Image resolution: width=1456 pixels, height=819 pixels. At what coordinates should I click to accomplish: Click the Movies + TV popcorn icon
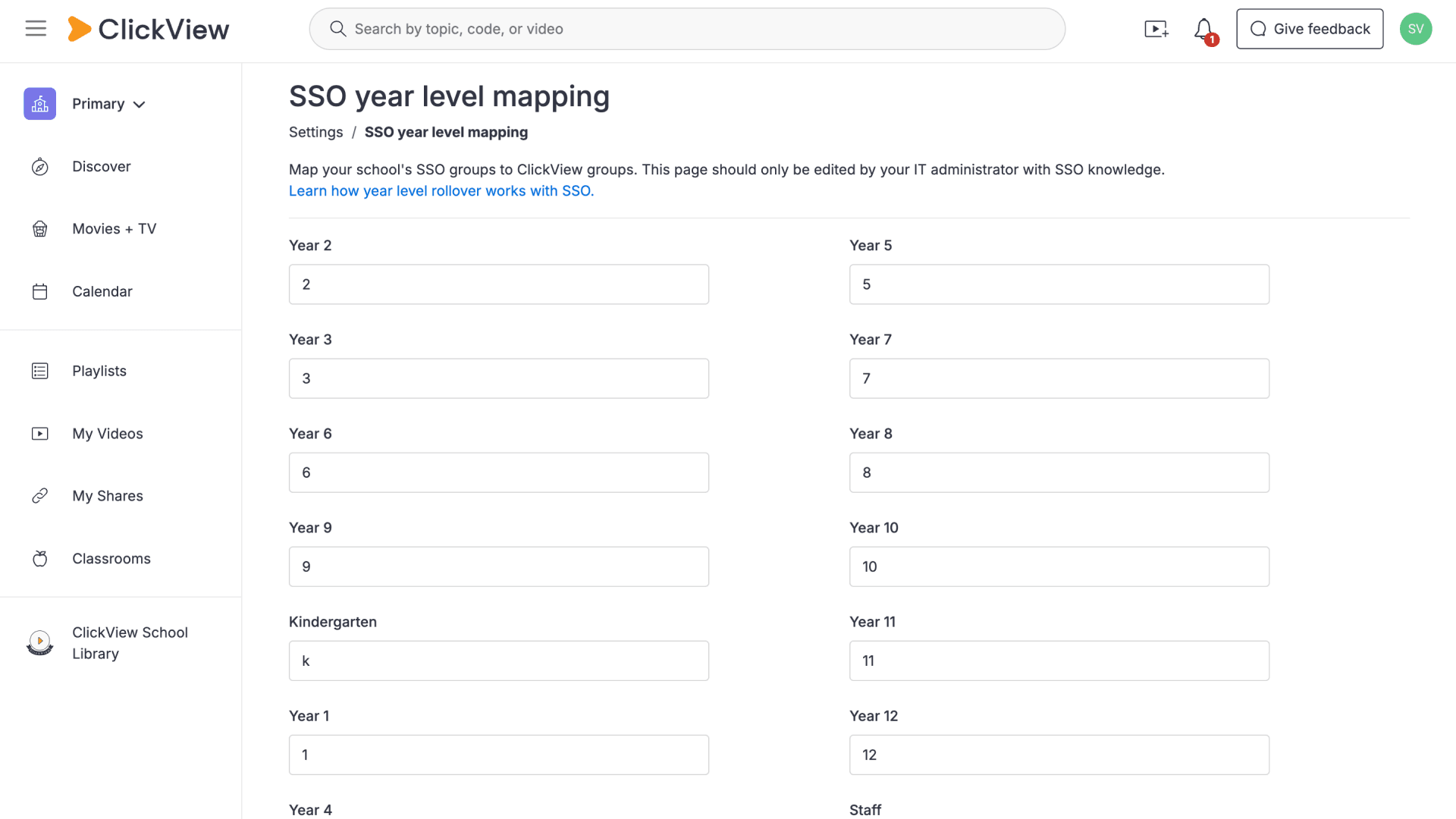40,229
